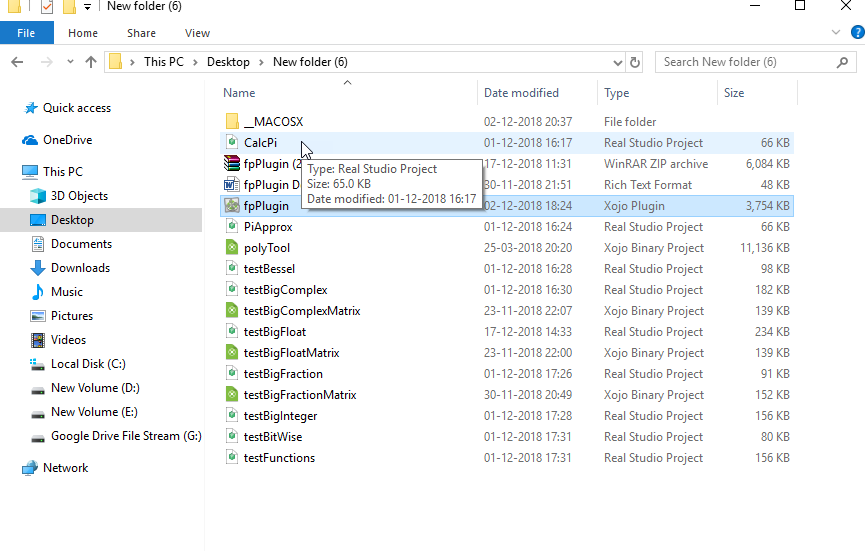865x551 pixels.
Task: Select Quick access in navigation pane
Action: point(77,108)
